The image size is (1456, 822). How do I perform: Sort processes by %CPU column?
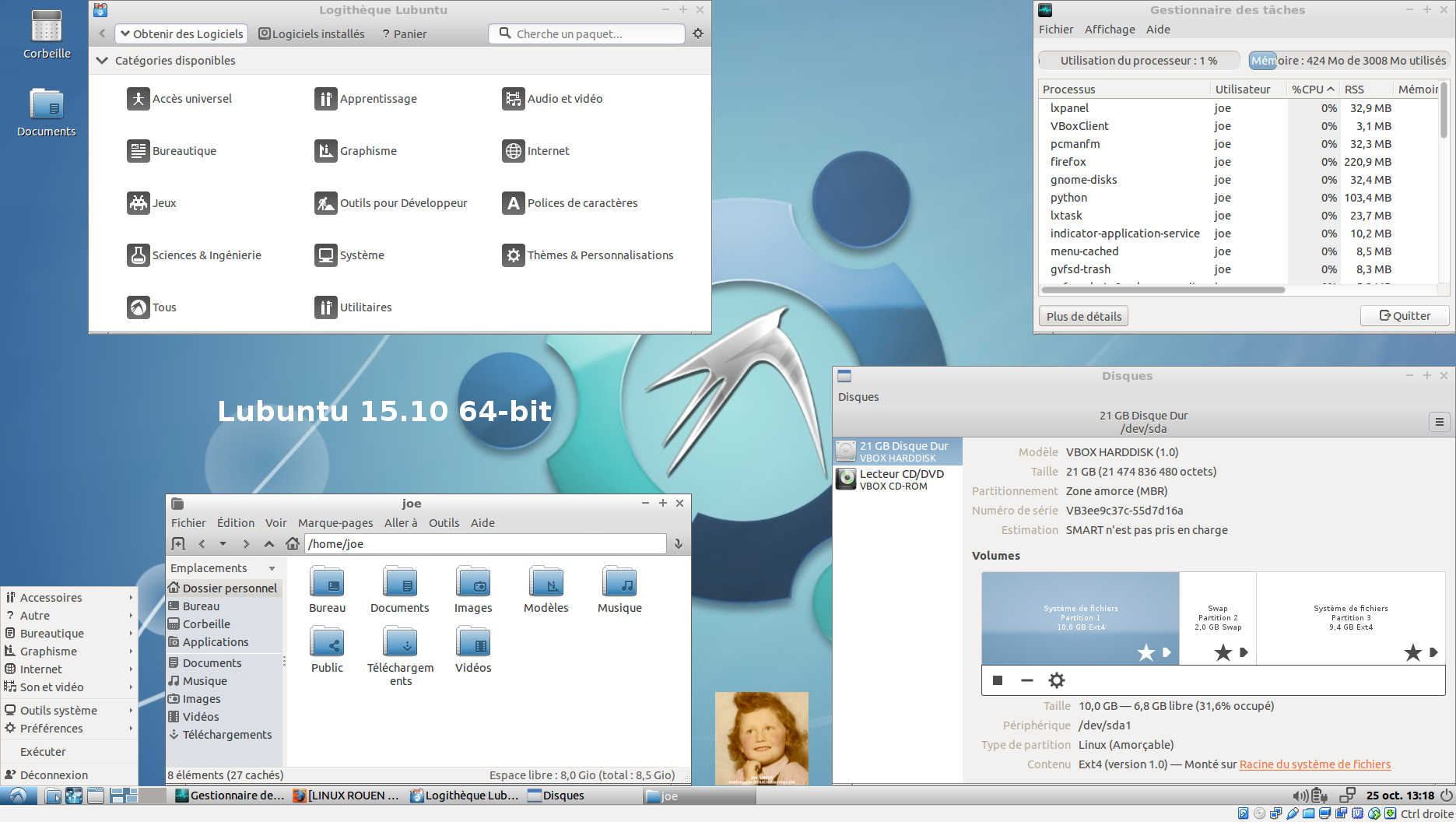pyautogui.click(x=1312, y=90)
